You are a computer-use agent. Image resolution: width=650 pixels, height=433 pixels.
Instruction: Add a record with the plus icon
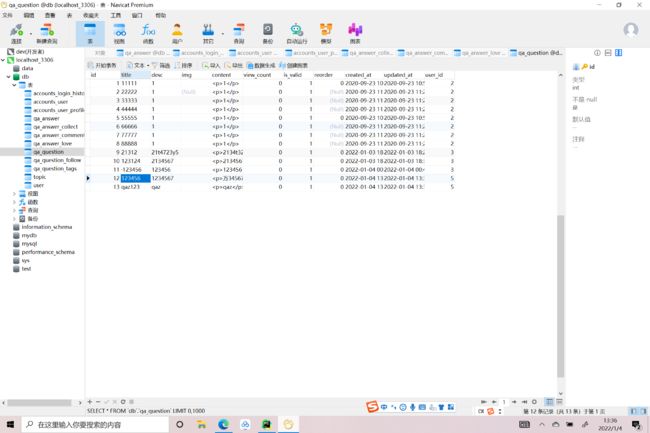tap(90, 402)
